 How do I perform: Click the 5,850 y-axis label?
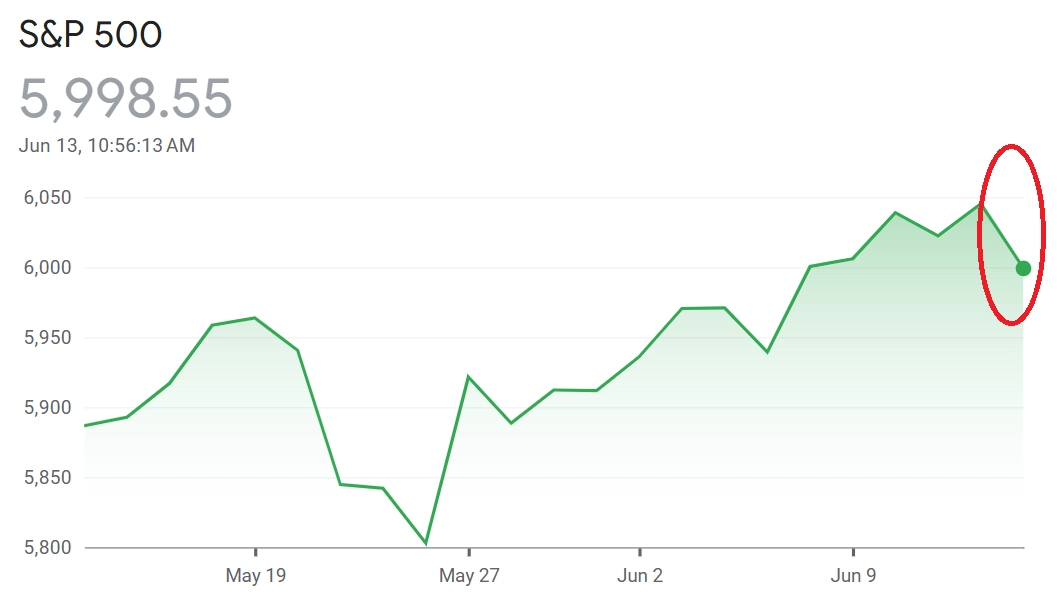click(47, 477)
